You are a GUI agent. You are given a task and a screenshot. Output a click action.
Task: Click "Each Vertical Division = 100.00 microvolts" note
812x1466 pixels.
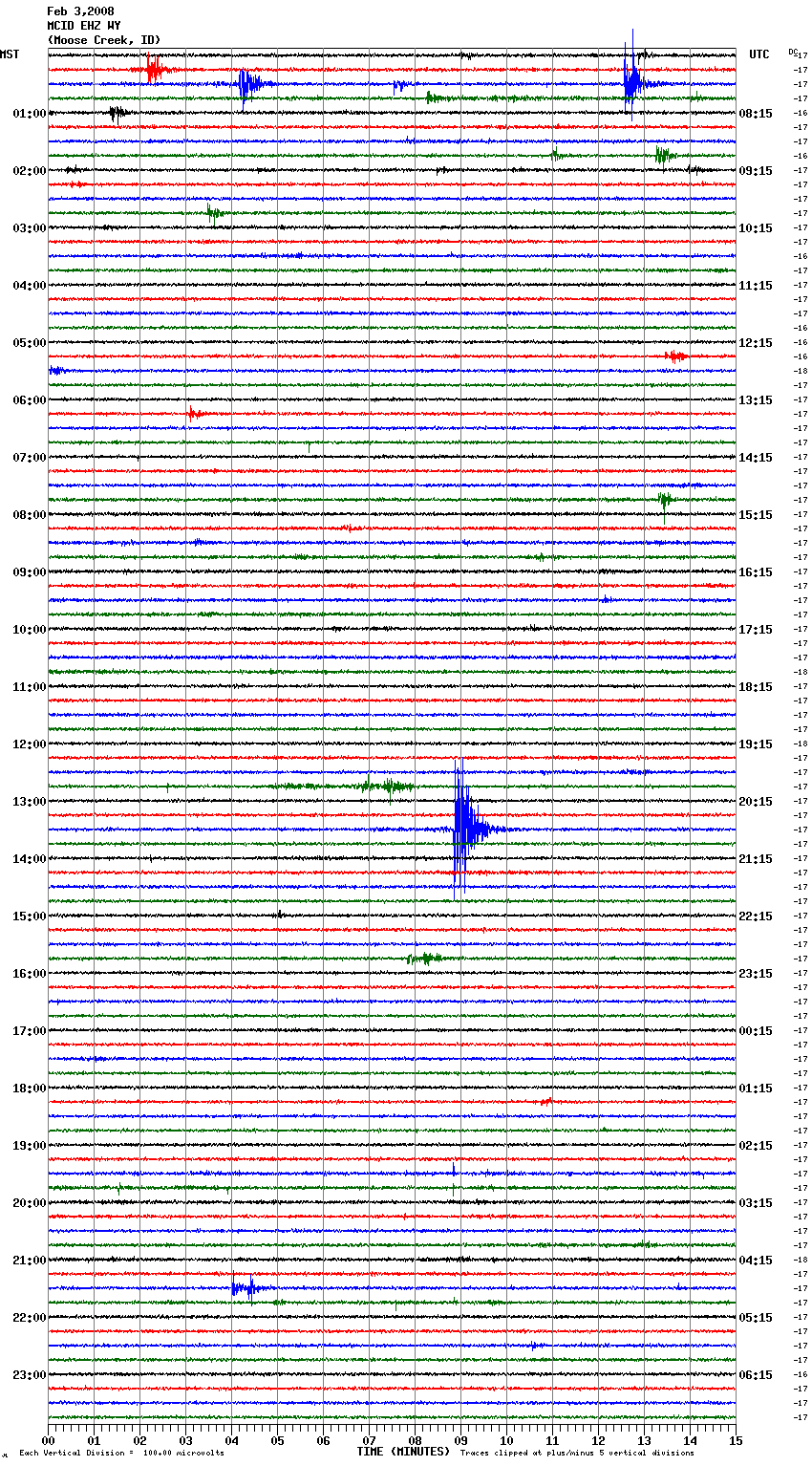tap(121, 1453)
